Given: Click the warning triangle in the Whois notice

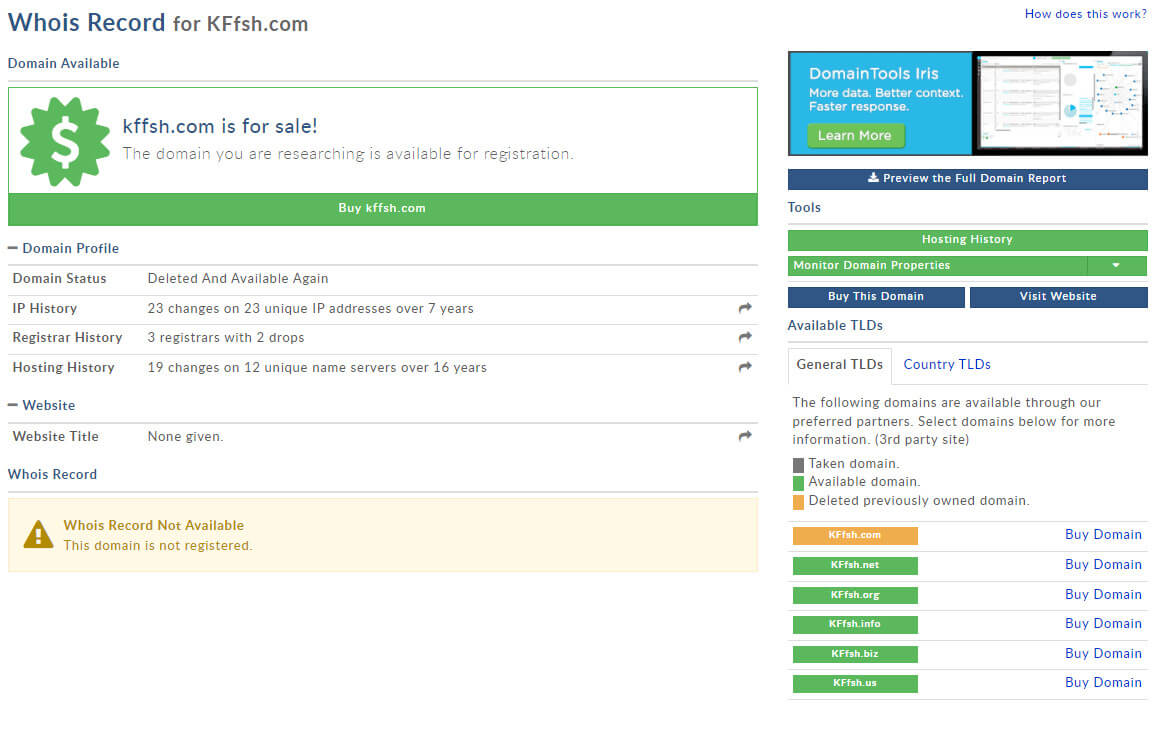Looking at the screenshot, I should tap(39, 534).
